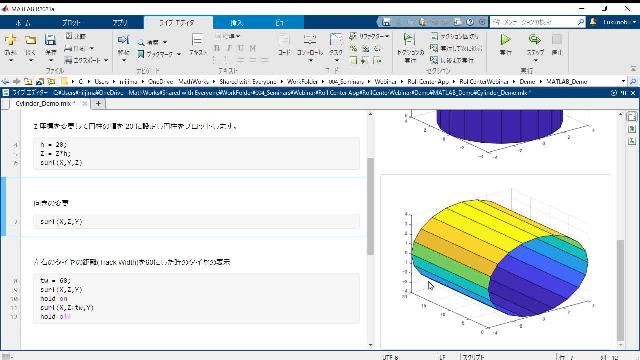The image size is (640, 360).
Task: Click the Compare (比較) files icon
Action: click(x=69, y=36)
